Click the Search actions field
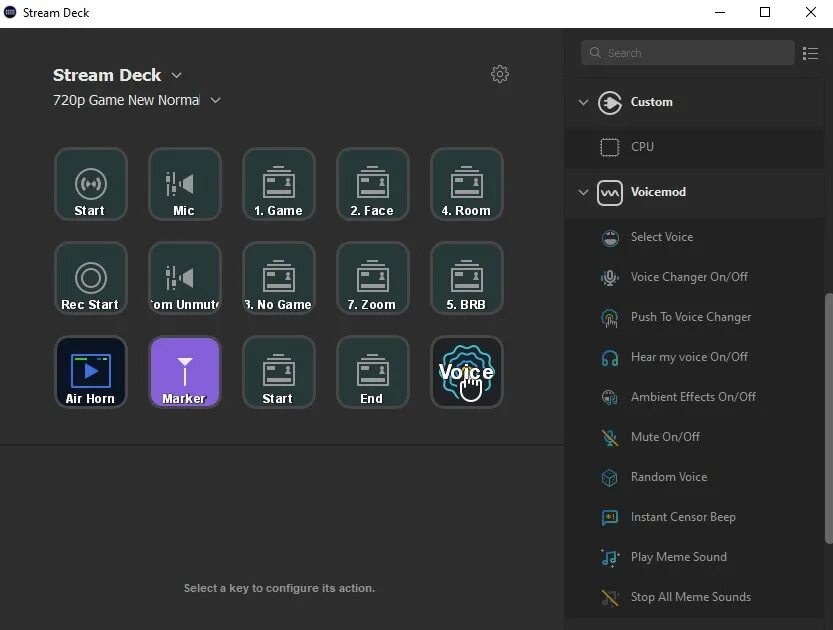 coord(687,53)
